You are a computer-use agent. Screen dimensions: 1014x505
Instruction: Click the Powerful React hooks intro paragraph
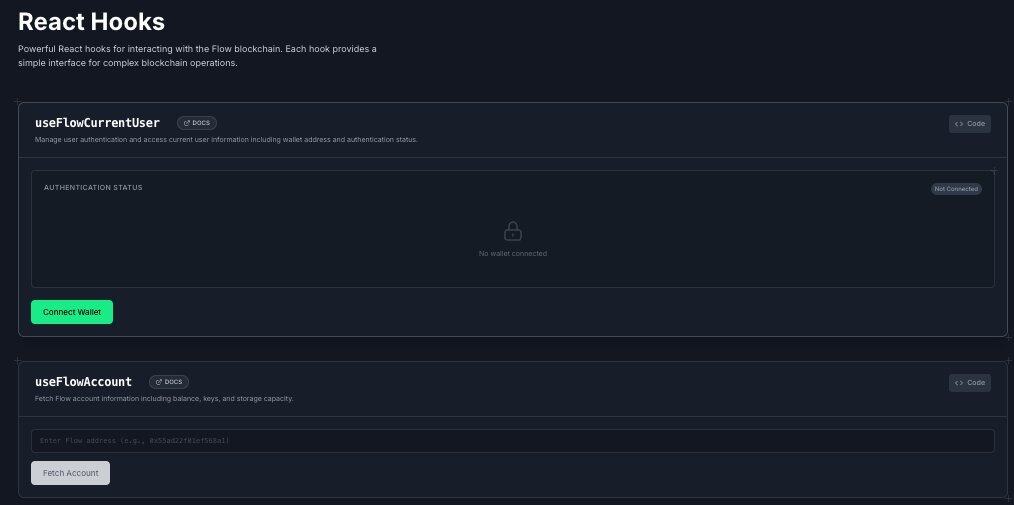click(x=196, y=56)
